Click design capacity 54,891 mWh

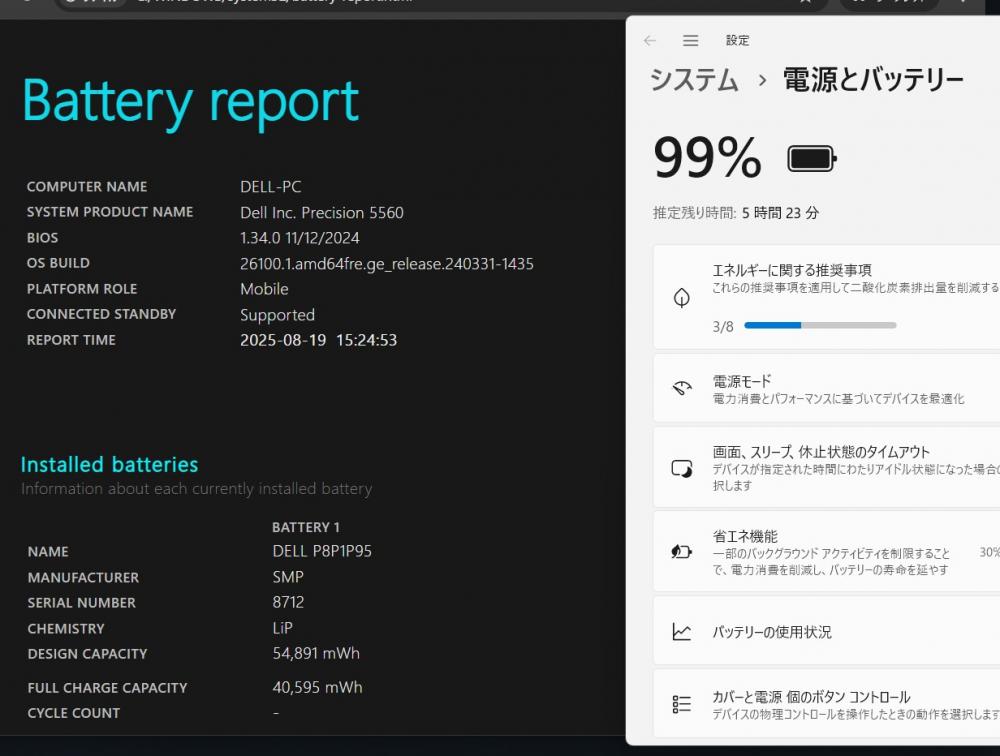click(x=316, y=653)
